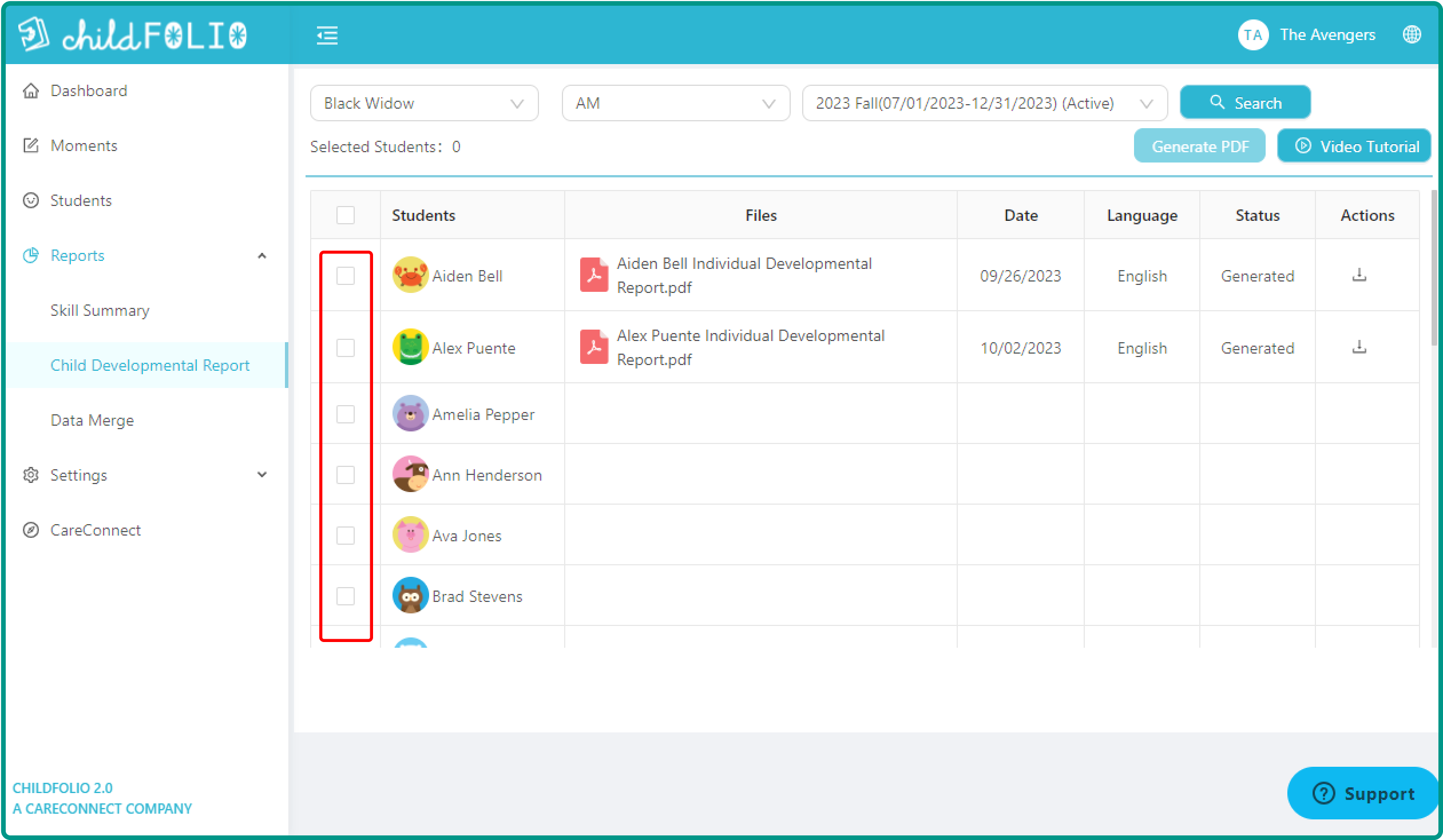Open the Support chat
The image size is (1443, 840).
click(1363, 793)
